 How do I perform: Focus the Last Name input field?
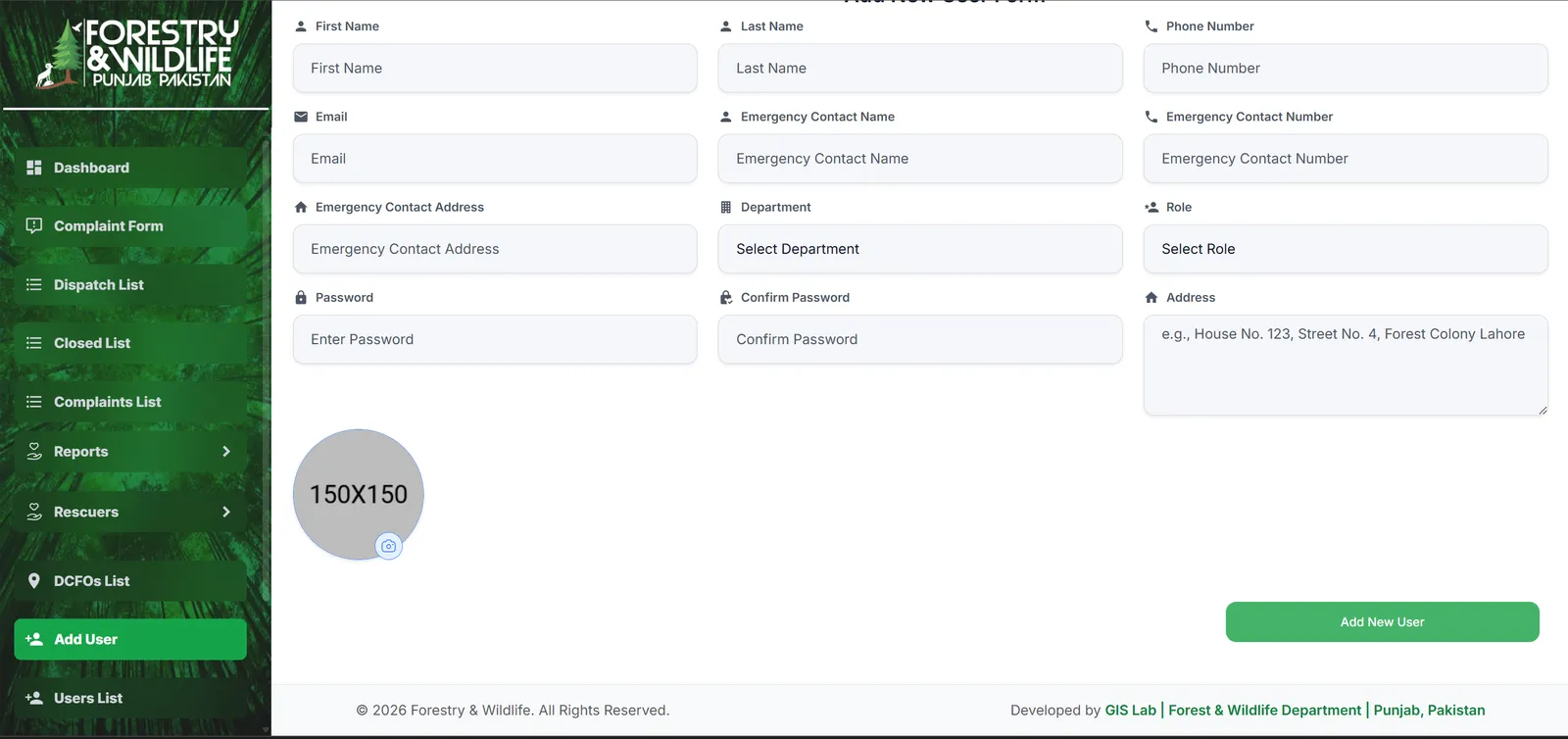coord(920,69)
